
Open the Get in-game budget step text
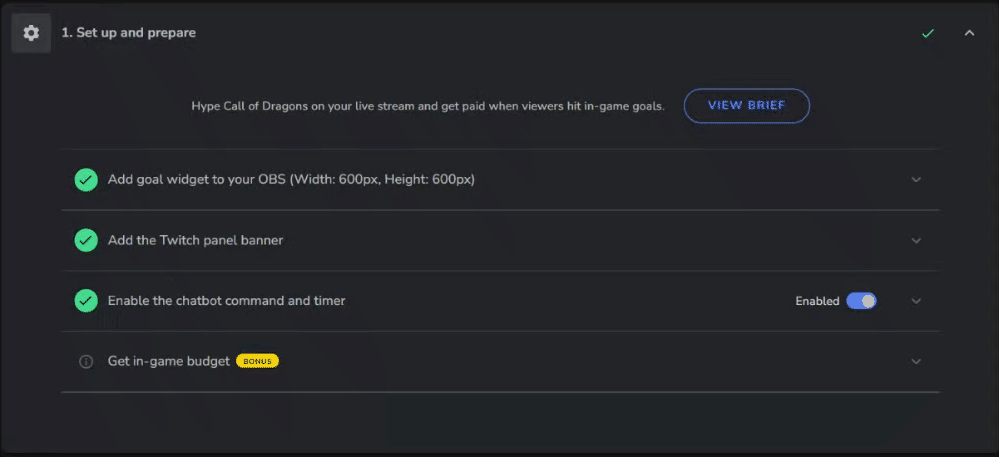pyautogui.click(x=169, y=361)
